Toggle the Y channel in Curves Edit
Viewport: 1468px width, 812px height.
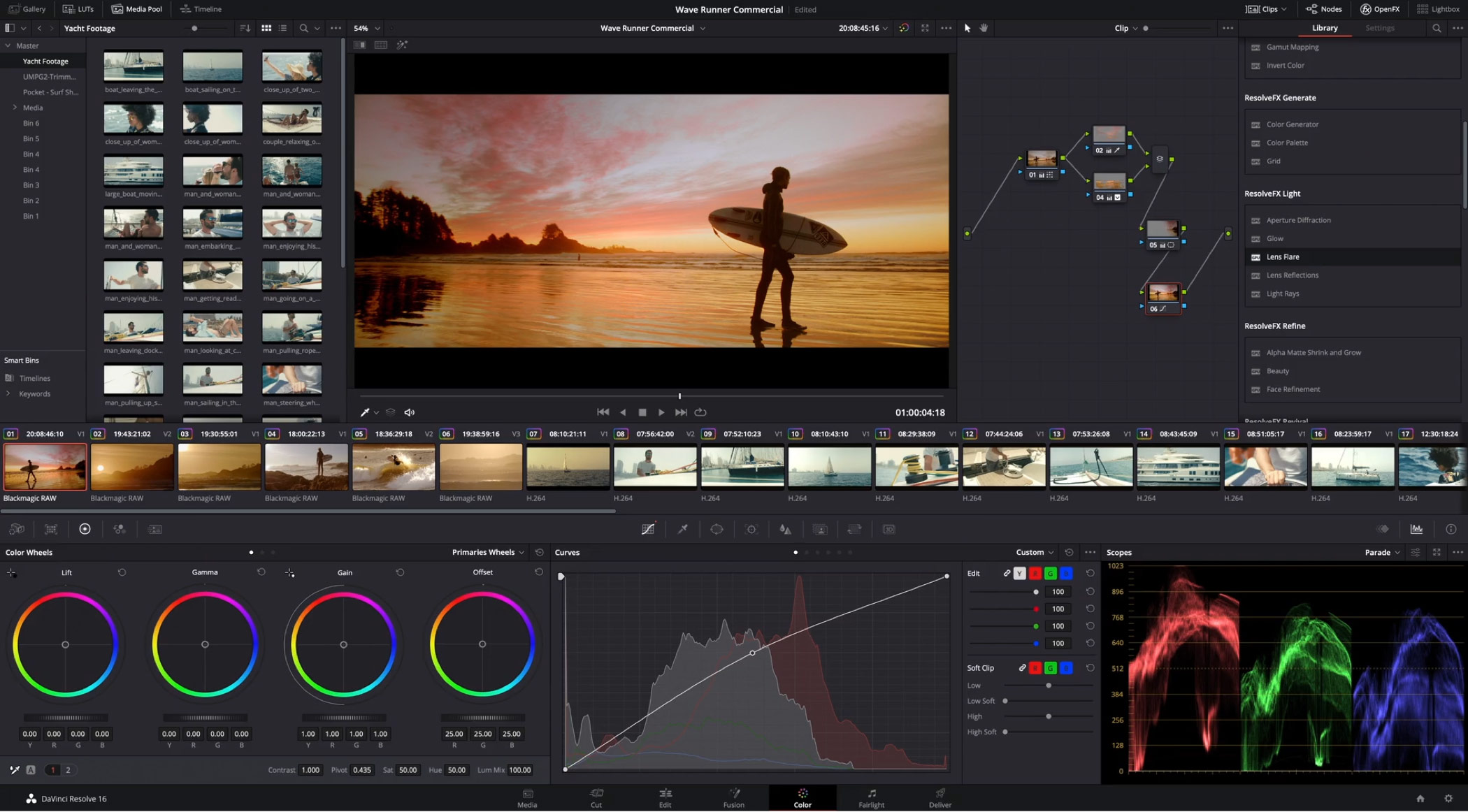(x=1019, y=573)
